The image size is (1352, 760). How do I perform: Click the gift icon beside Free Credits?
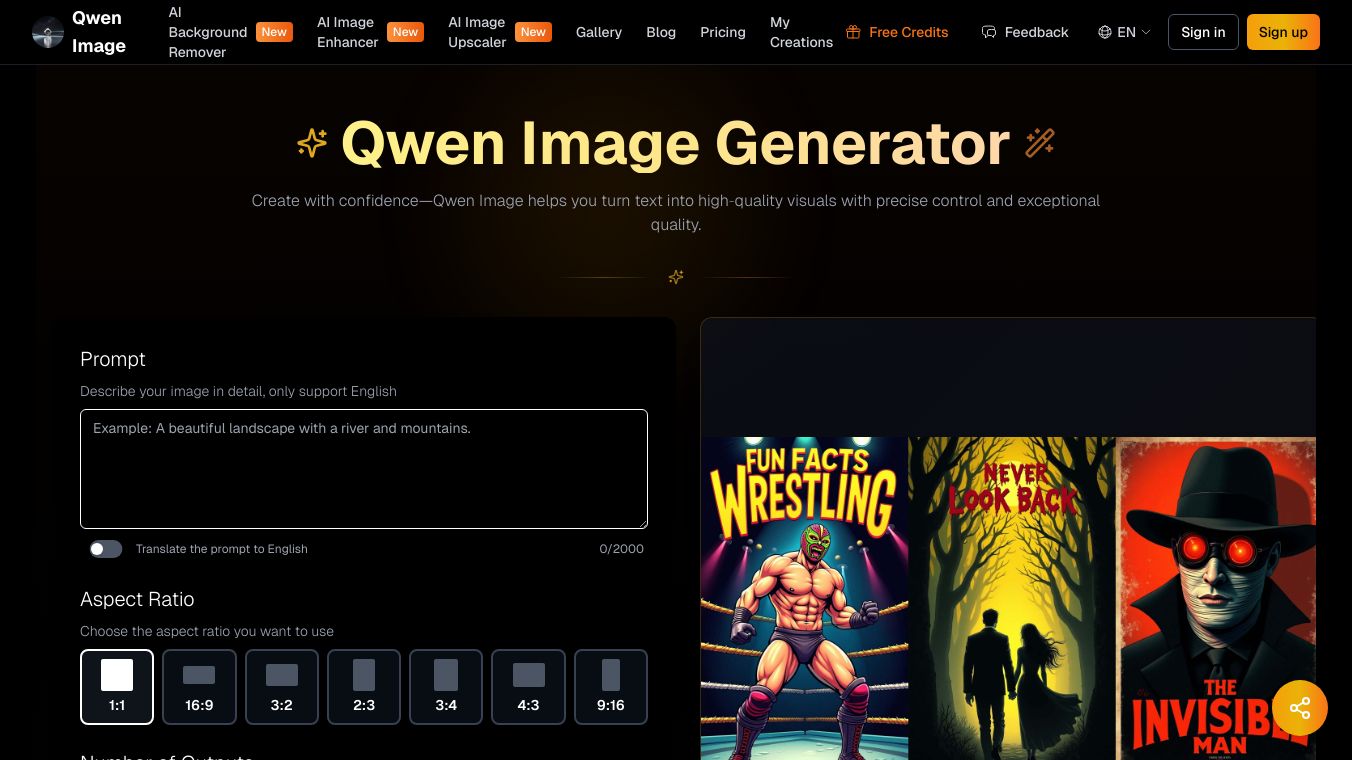tap(853, 32)
